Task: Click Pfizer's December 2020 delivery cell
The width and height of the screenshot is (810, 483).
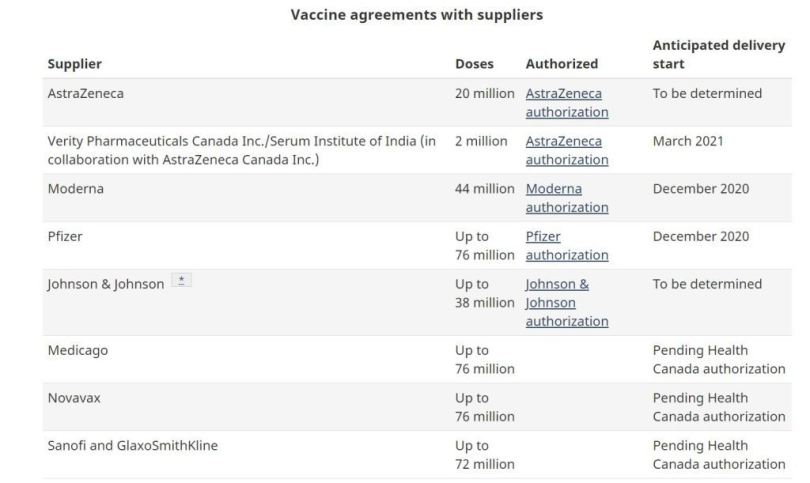Action: click(x=700, y=237)
